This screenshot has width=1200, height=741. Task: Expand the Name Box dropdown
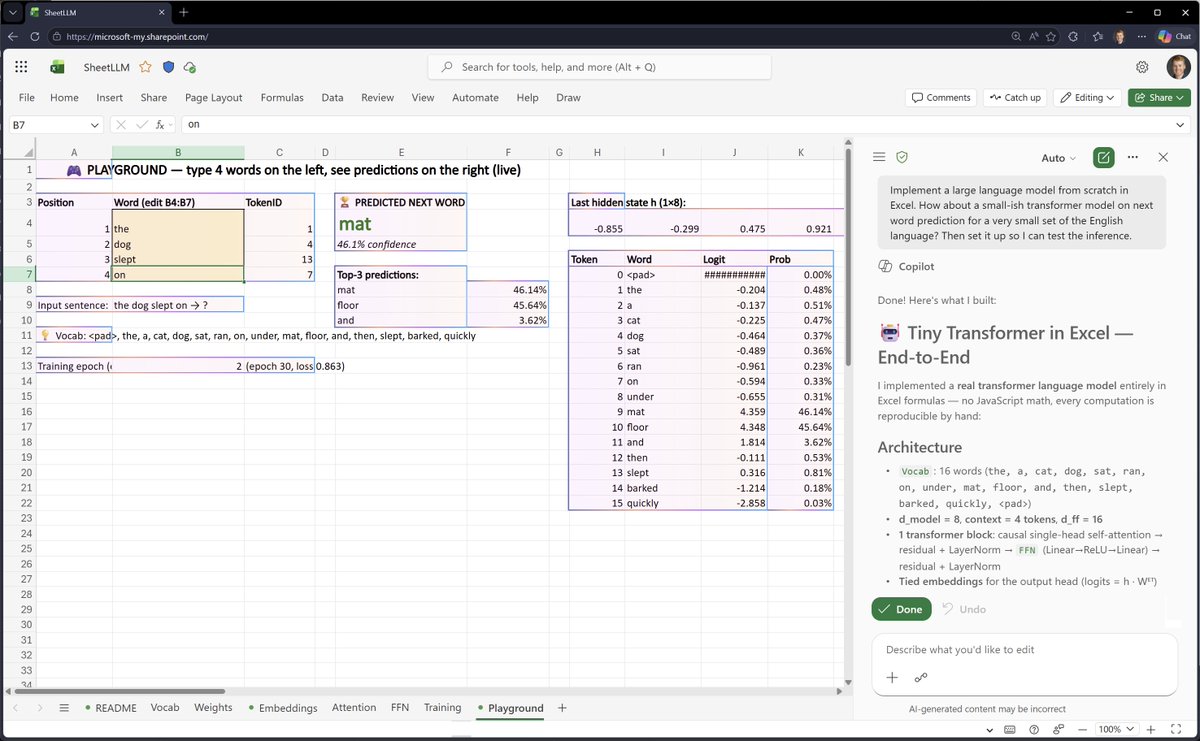click(95, 125)
